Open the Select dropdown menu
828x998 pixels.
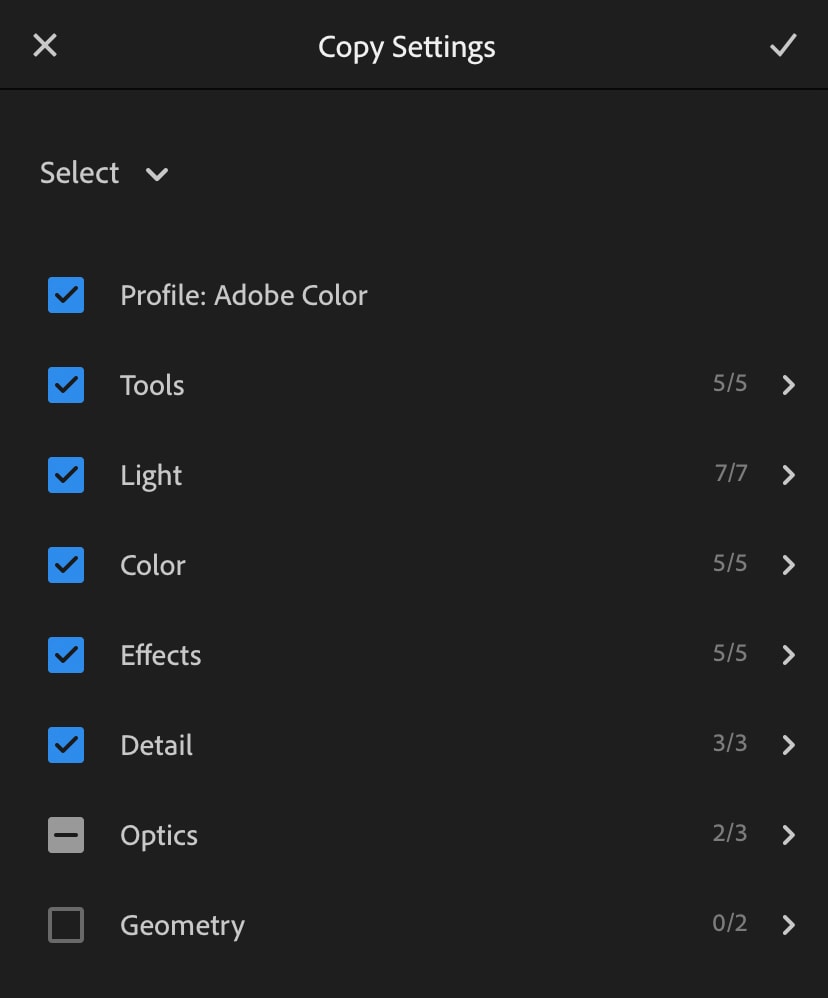104,173
